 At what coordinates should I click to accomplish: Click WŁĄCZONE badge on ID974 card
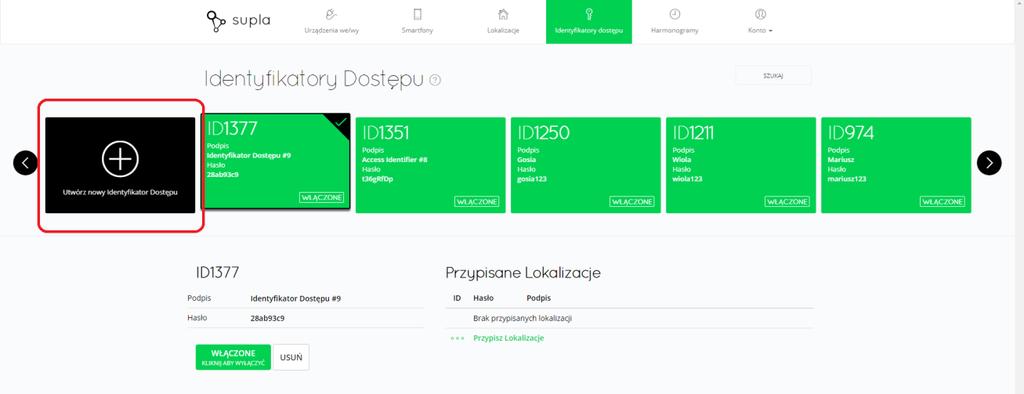click(942, 202)
